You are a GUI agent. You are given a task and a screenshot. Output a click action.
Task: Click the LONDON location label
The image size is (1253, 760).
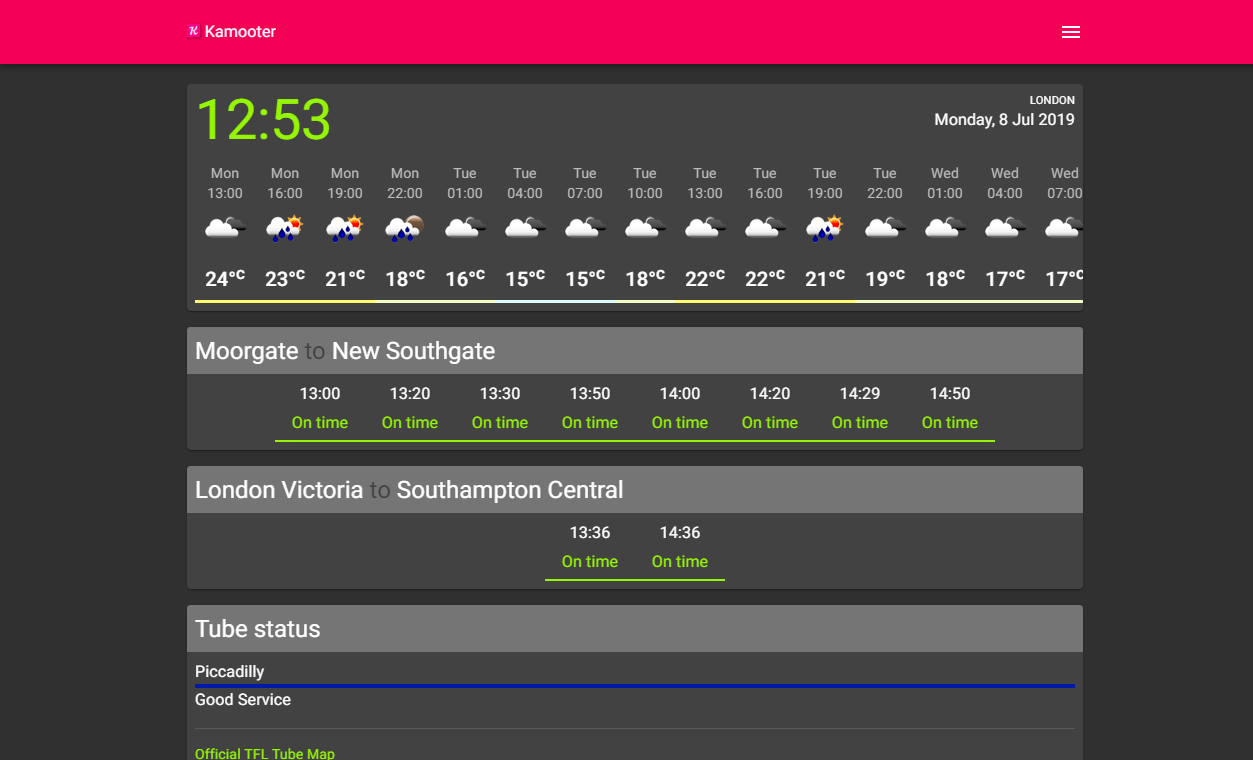click(1052, 100)
